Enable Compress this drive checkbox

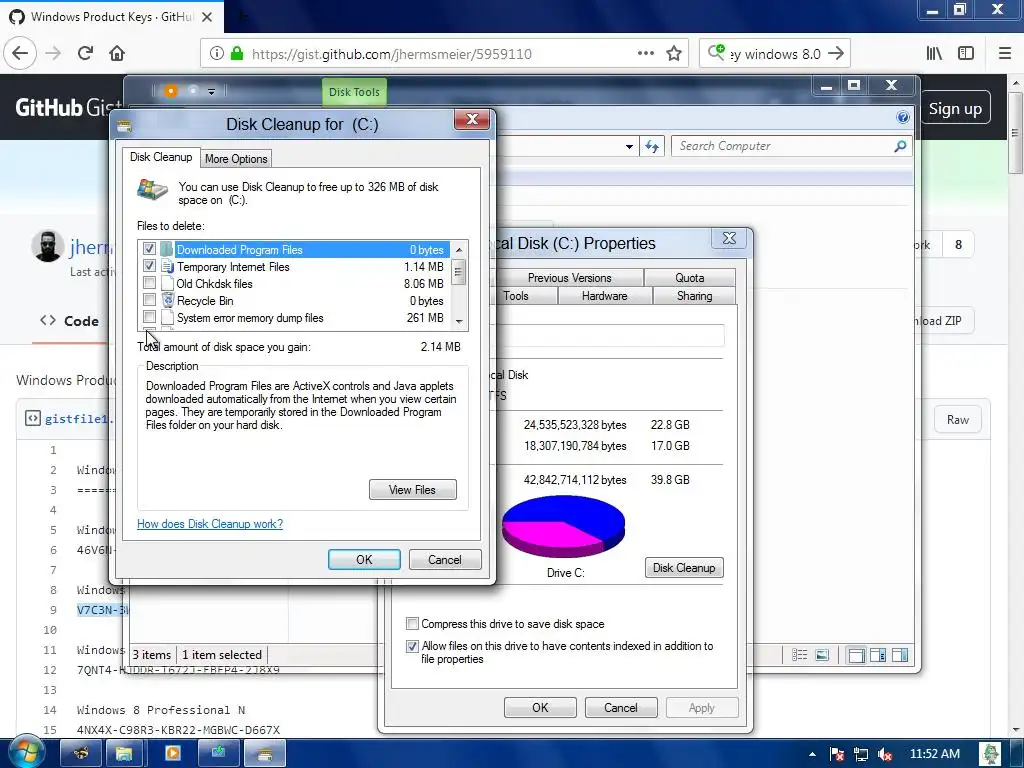412,624
